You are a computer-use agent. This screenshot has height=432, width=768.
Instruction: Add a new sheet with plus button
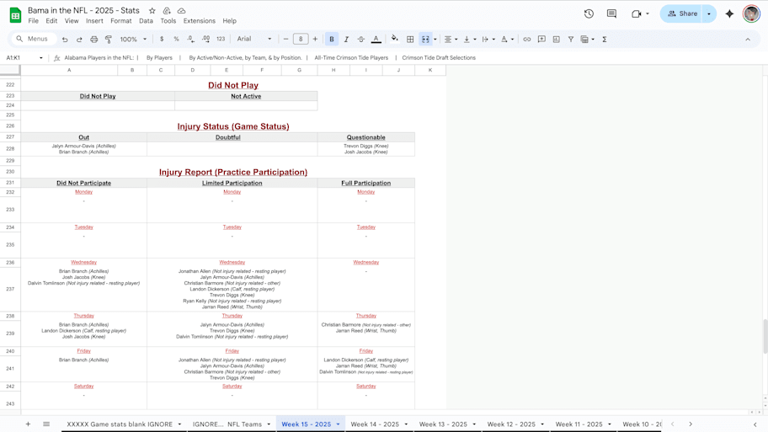point(27,424)
